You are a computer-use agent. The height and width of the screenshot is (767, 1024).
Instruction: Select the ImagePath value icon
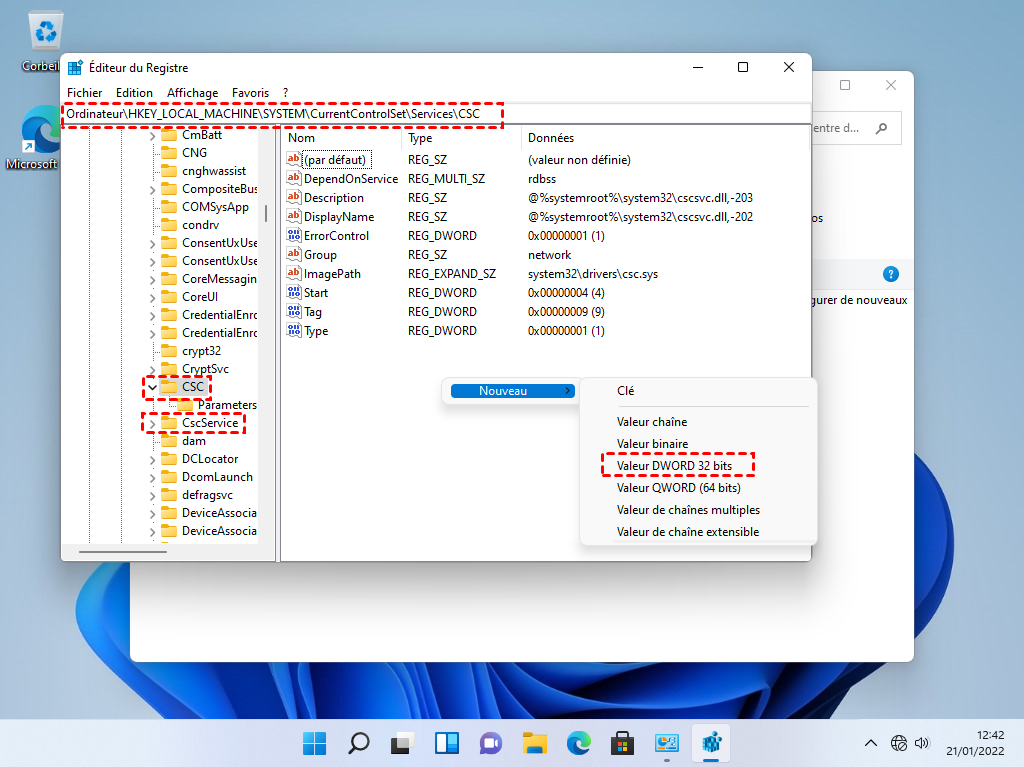click(294, 273)
